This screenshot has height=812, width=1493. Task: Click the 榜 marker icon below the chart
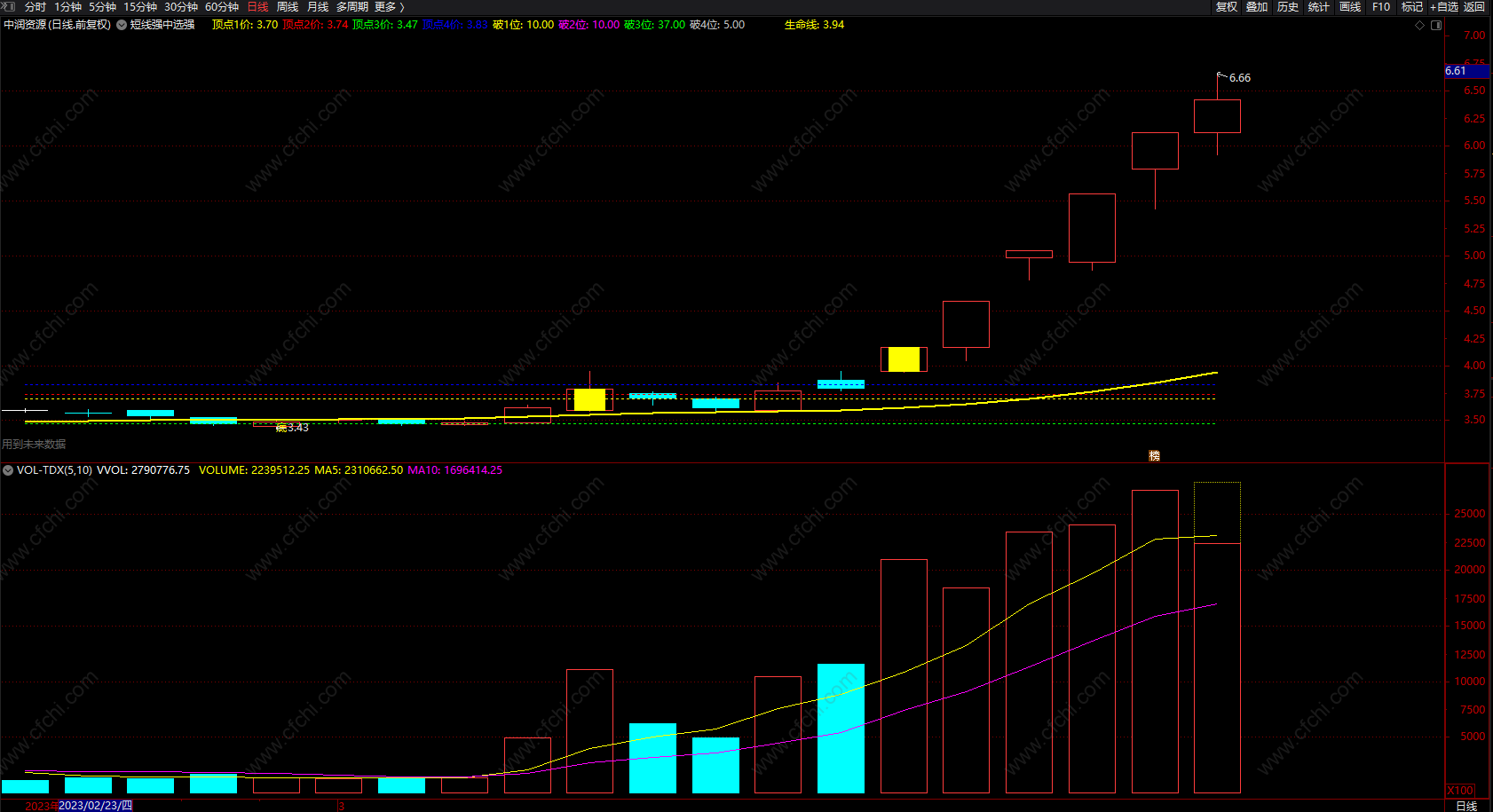[x=1154, y=455]
